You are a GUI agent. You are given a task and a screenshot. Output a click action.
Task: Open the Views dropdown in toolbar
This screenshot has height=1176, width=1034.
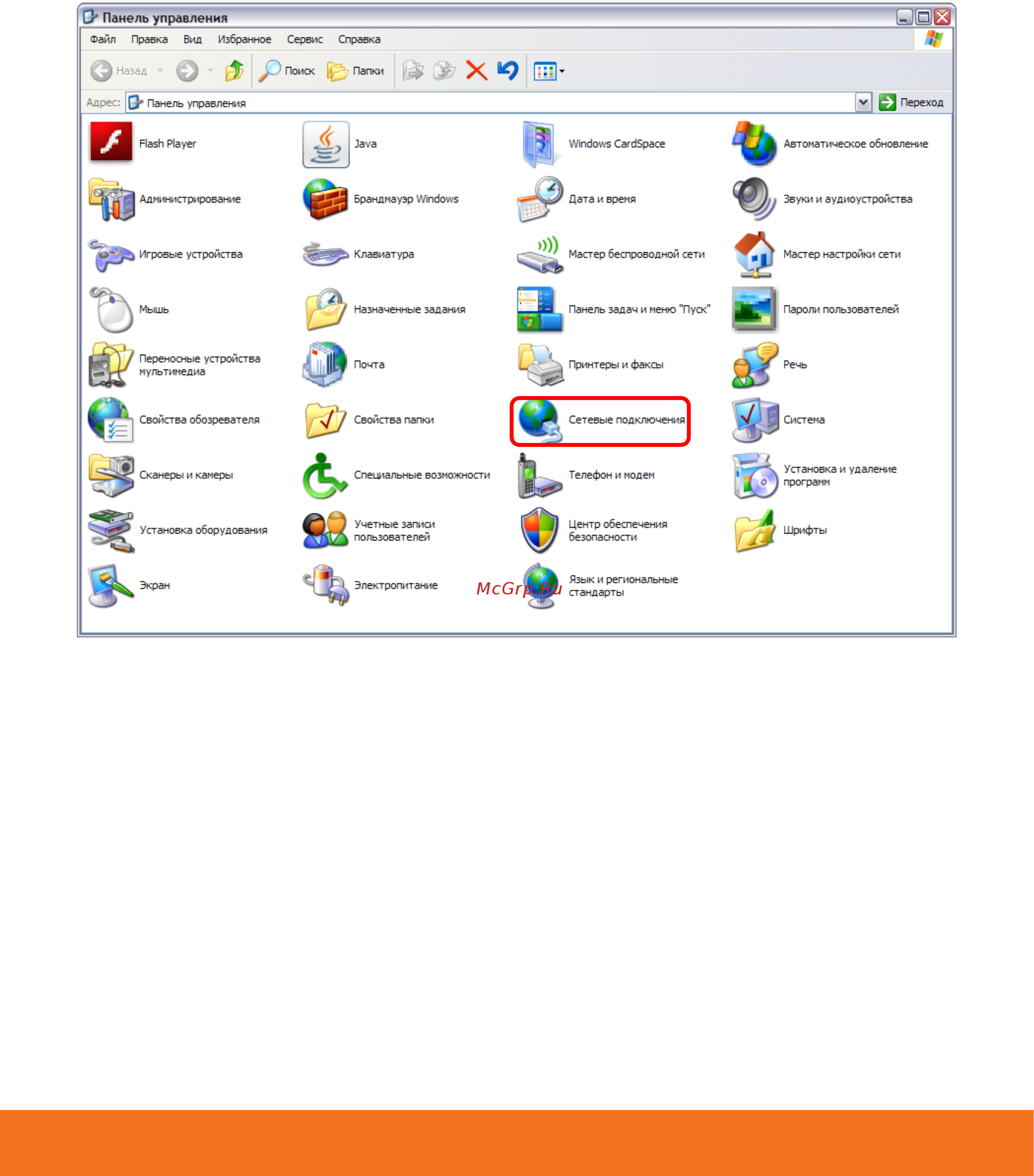[549, 71]
